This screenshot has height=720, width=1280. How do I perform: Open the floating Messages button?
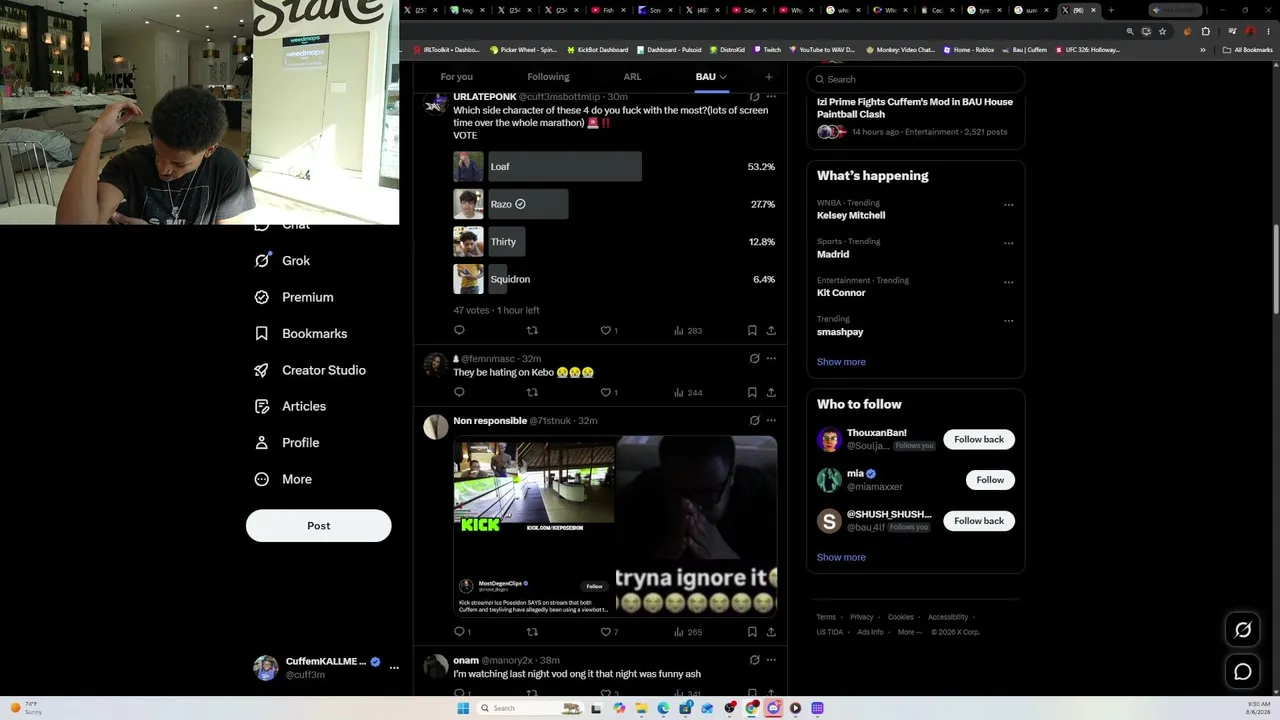tap(1243, 672)
